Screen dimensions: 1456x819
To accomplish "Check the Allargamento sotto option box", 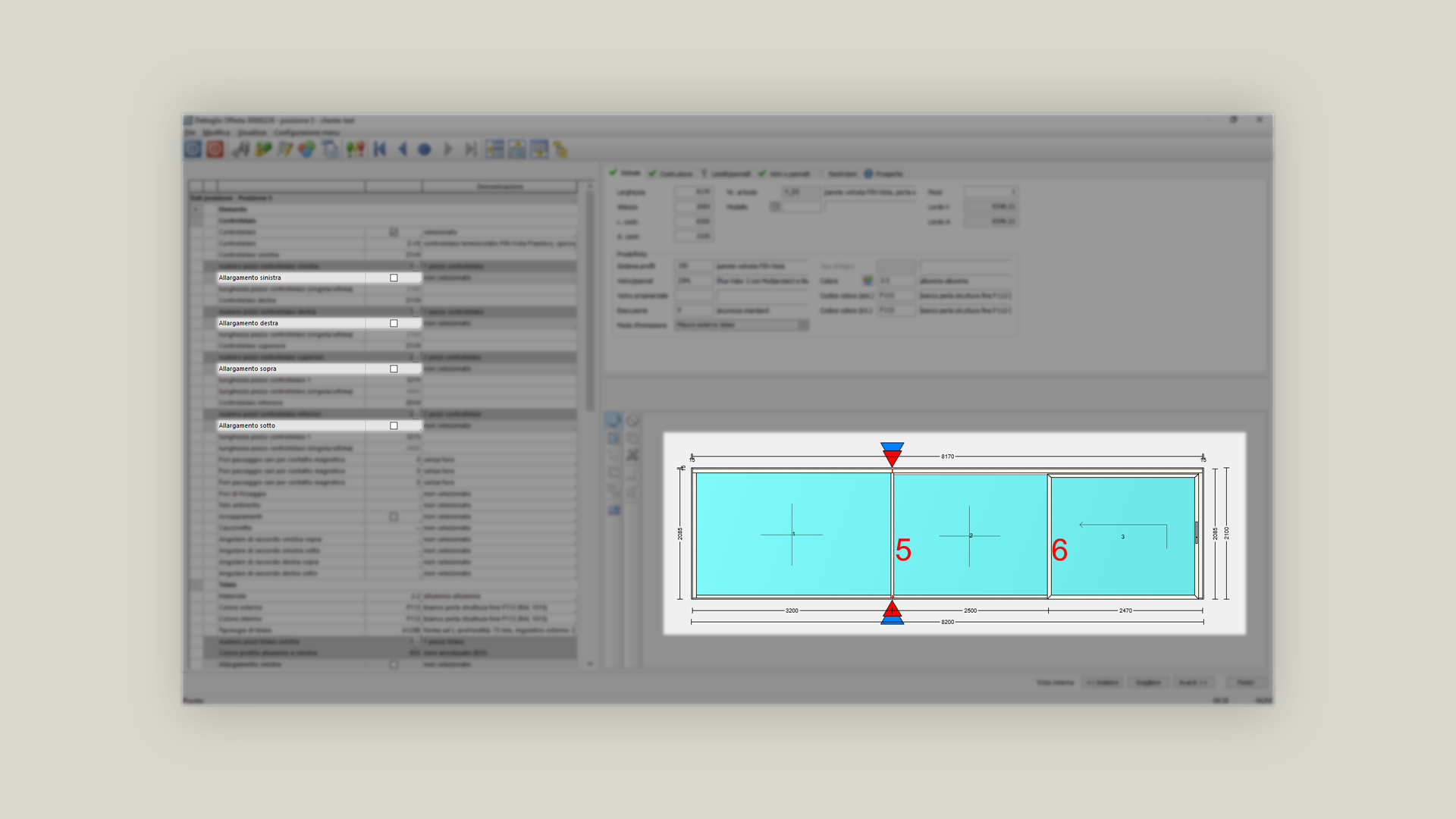I will tap(394, 425).
